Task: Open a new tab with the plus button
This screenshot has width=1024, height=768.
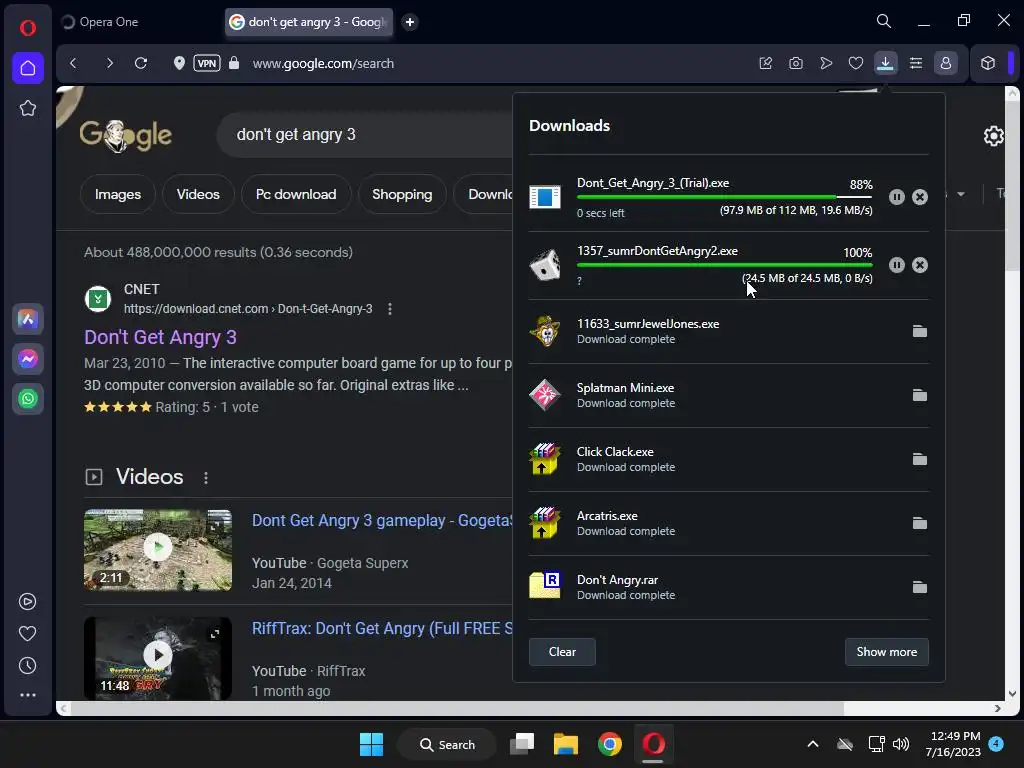Action: pyautogui.click(x=409, y=22)
